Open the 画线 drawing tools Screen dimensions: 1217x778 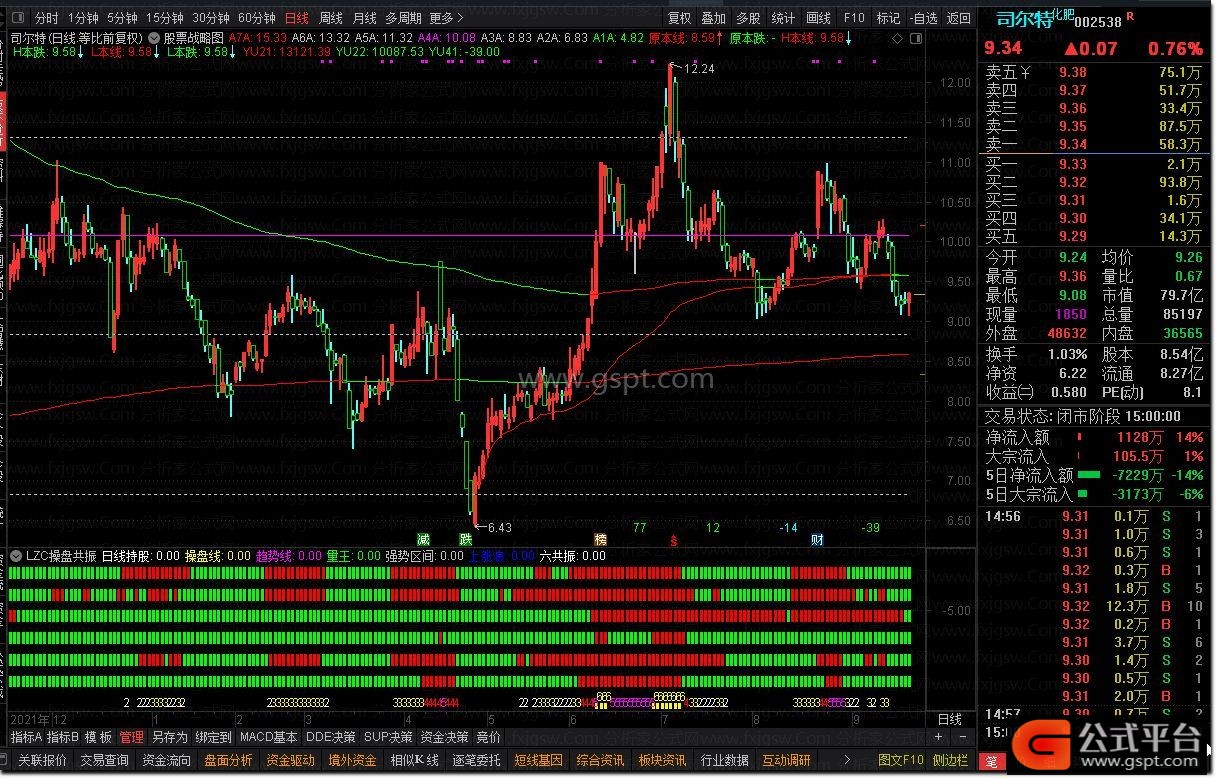click(819, 18)
